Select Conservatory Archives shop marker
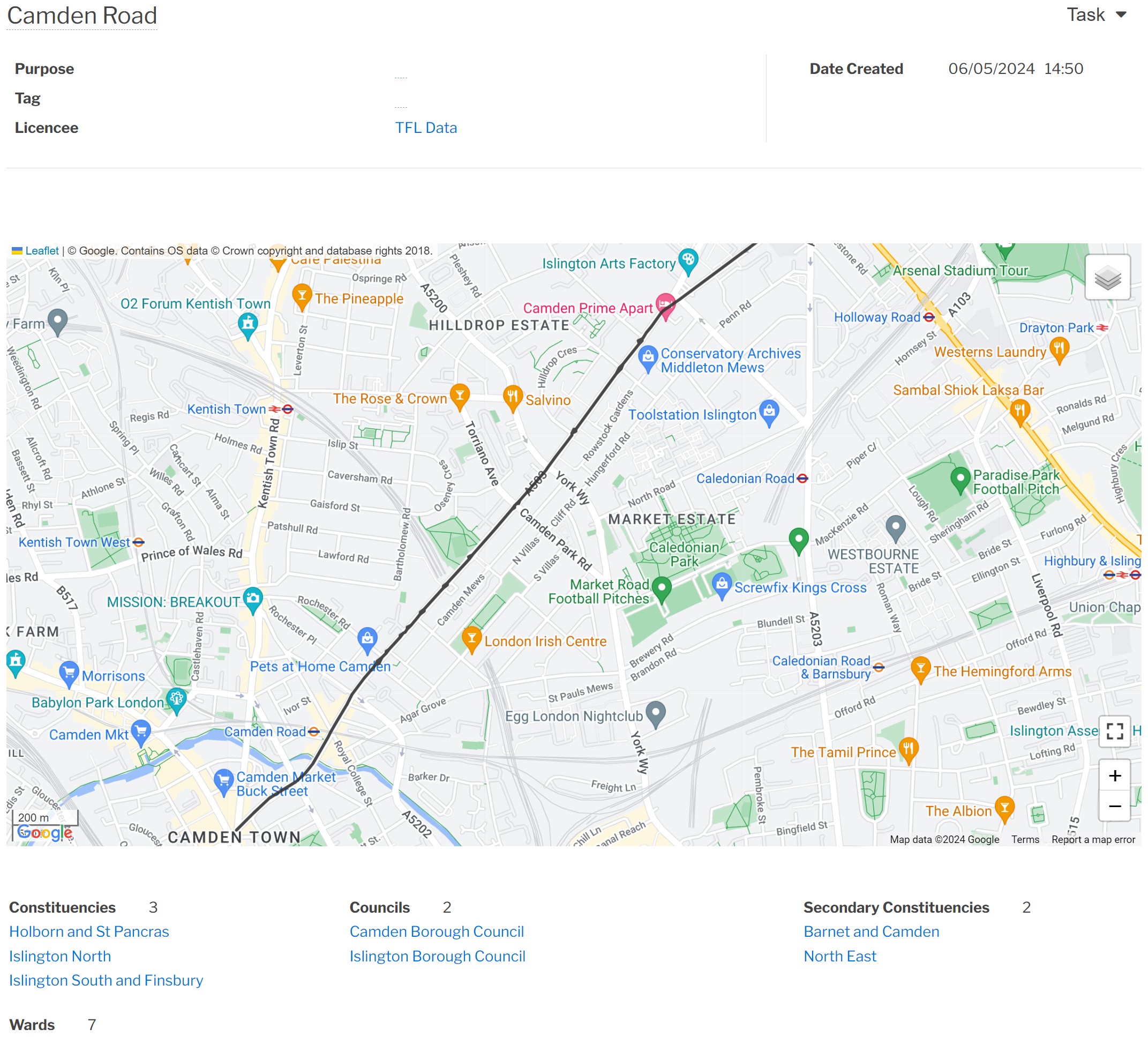The image size is (1148, 1037). click(x=648, y=360)
